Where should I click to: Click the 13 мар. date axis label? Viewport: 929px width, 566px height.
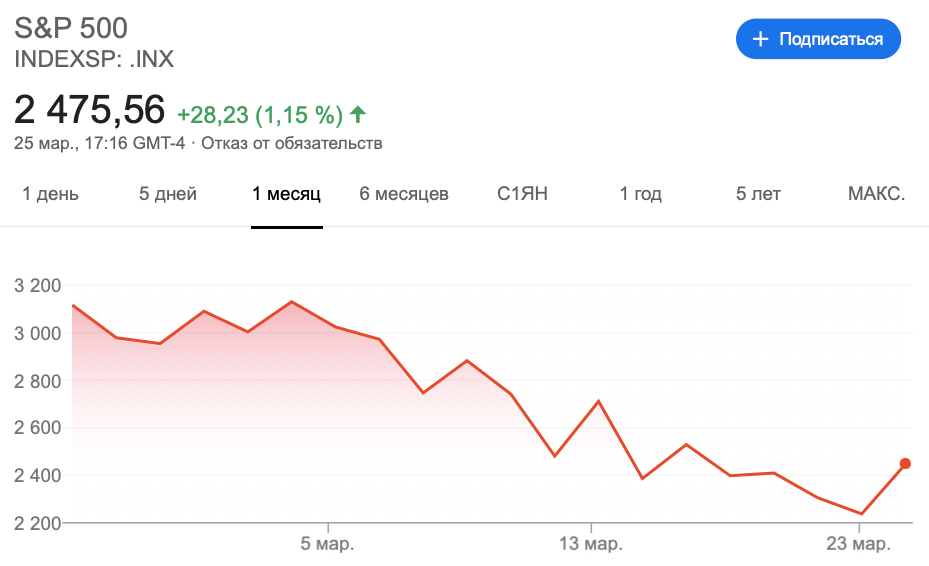pos(591,544)
